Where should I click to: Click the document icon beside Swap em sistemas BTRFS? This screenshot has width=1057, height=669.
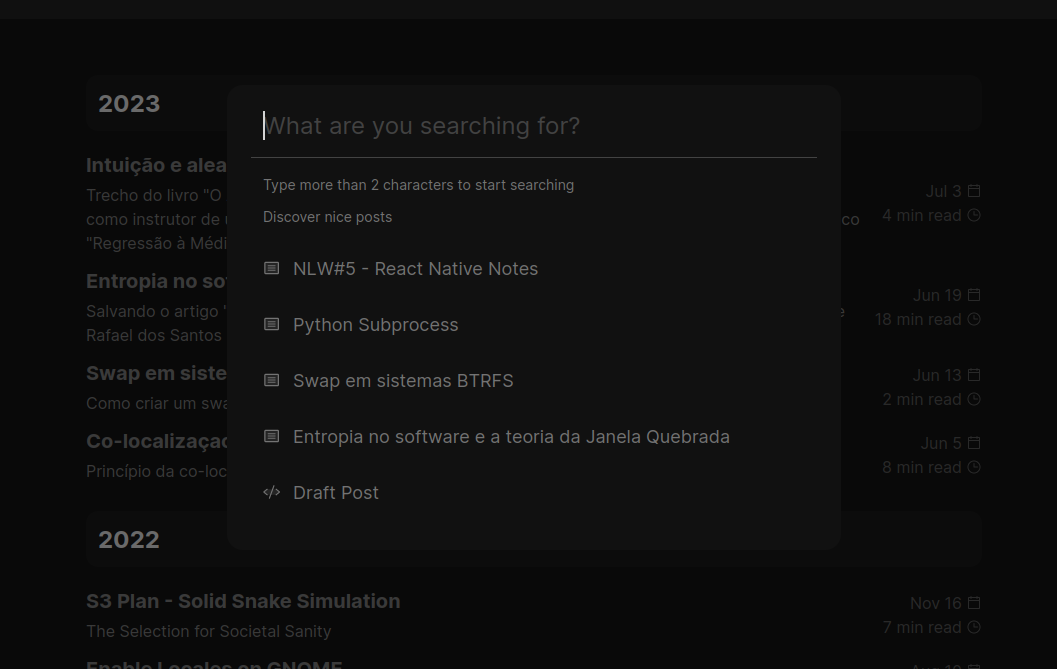[271, 381]
